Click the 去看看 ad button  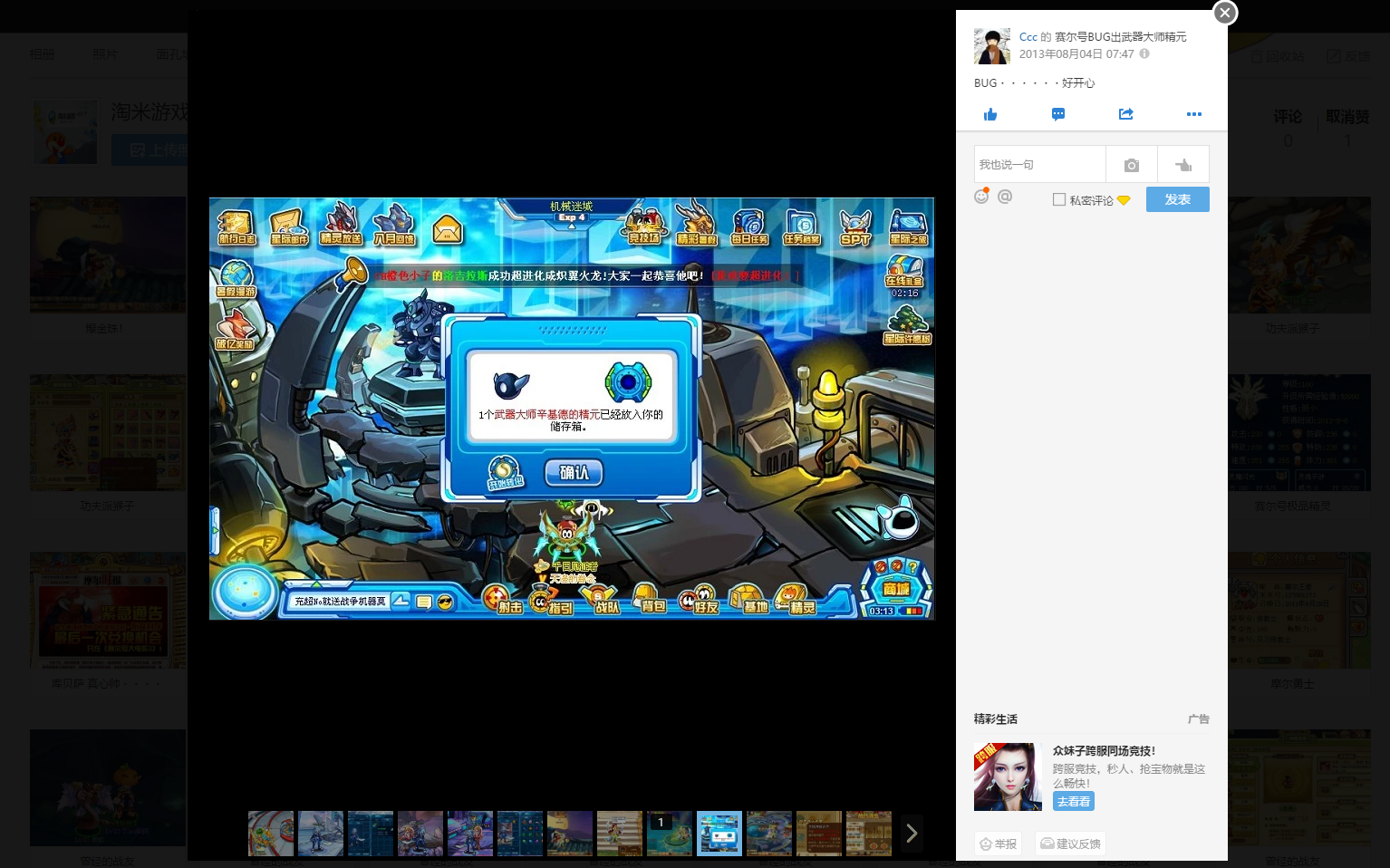[x=1074, y=801]
